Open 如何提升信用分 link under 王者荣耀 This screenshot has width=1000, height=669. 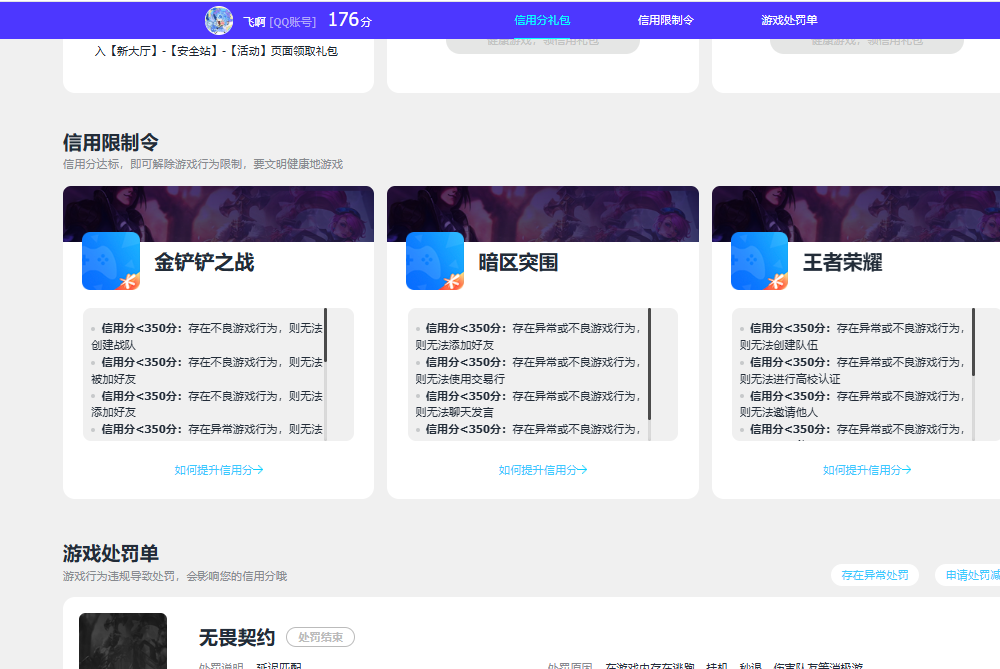(x=867, y=470)
